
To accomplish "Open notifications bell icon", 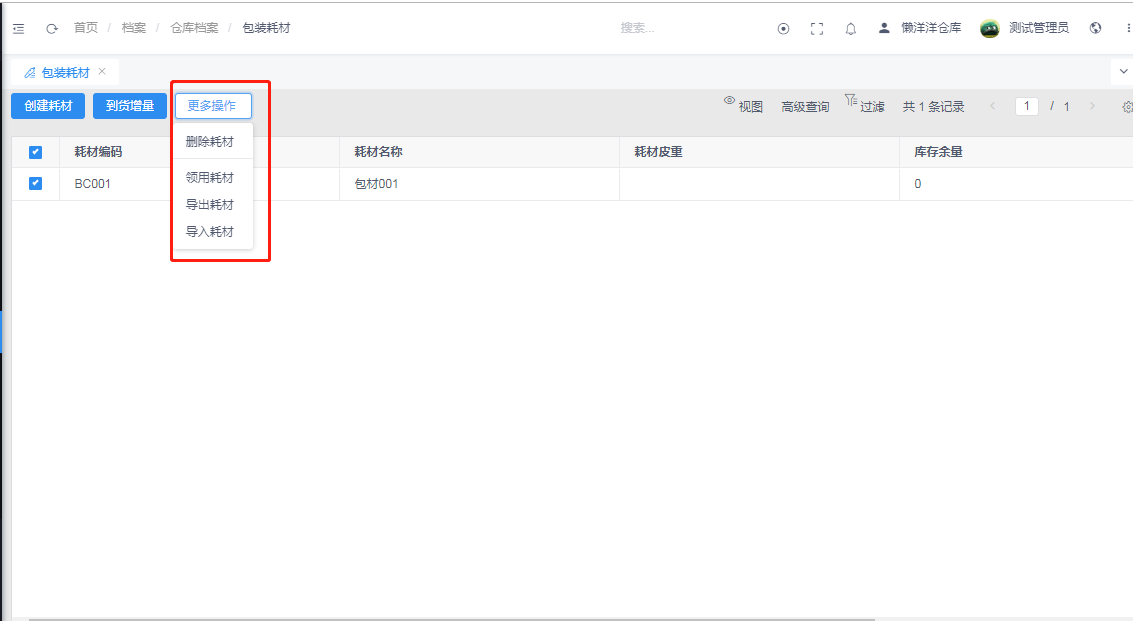I will point(851,29).
